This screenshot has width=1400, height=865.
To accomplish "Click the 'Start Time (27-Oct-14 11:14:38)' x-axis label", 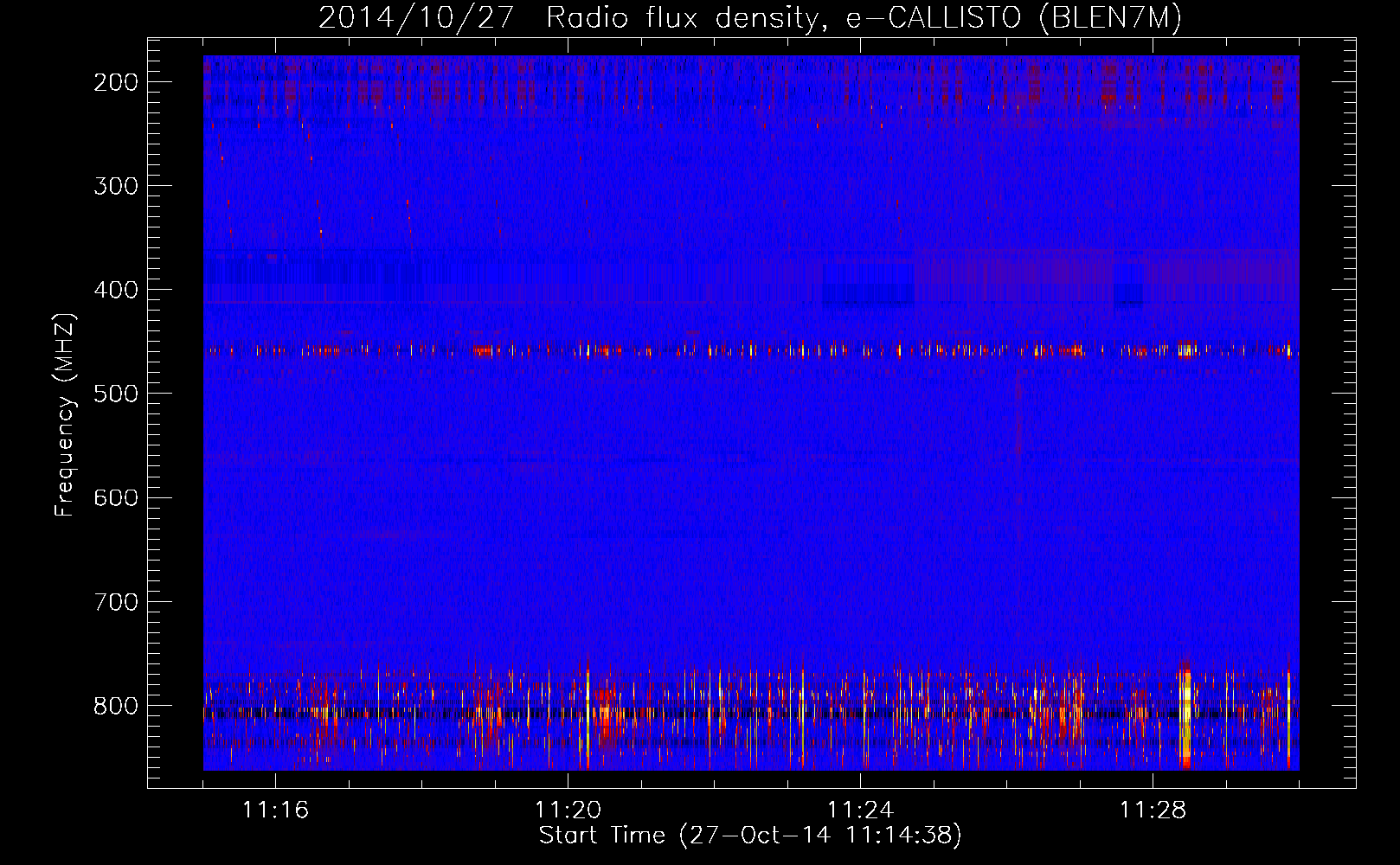I will pos(750,836).
